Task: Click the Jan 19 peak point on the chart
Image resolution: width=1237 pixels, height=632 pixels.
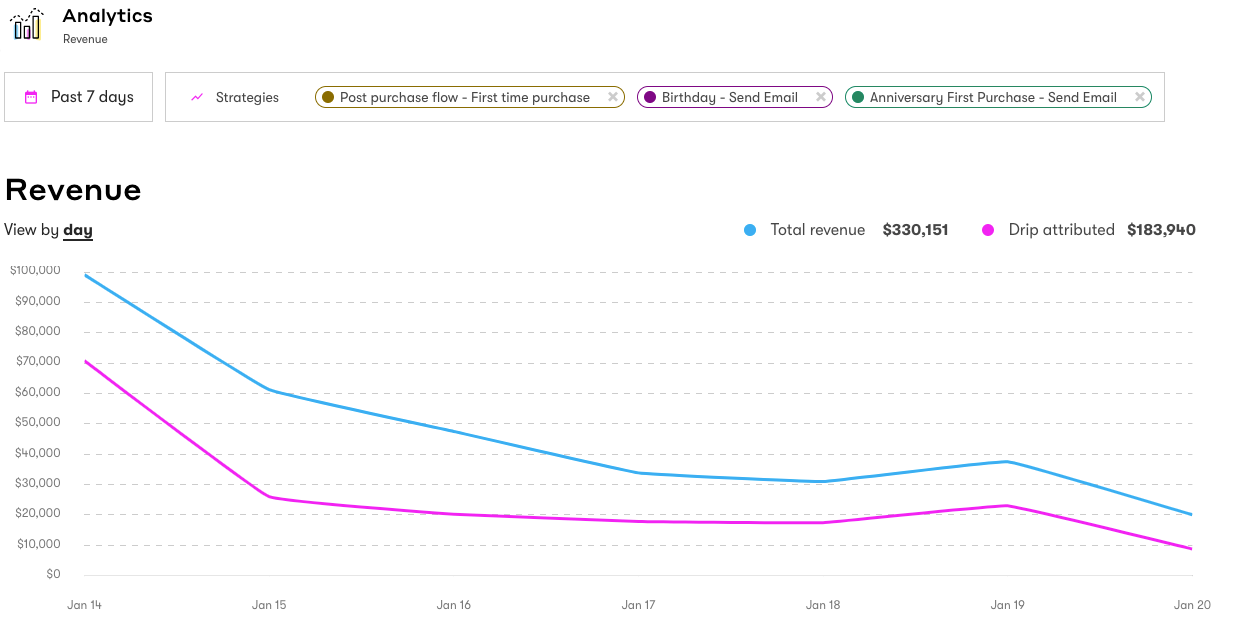Action: pos(1008,462)
